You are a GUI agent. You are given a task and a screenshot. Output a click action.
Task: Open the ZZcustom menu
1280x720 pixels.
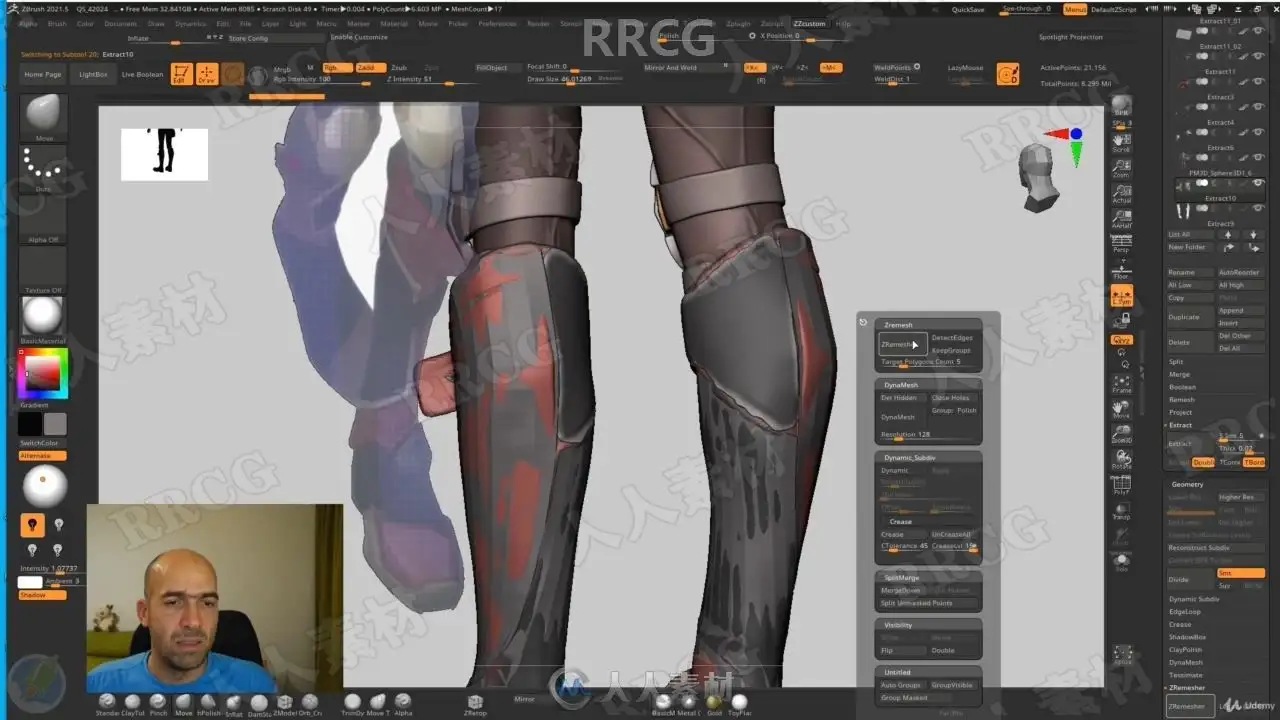[809, 23]
